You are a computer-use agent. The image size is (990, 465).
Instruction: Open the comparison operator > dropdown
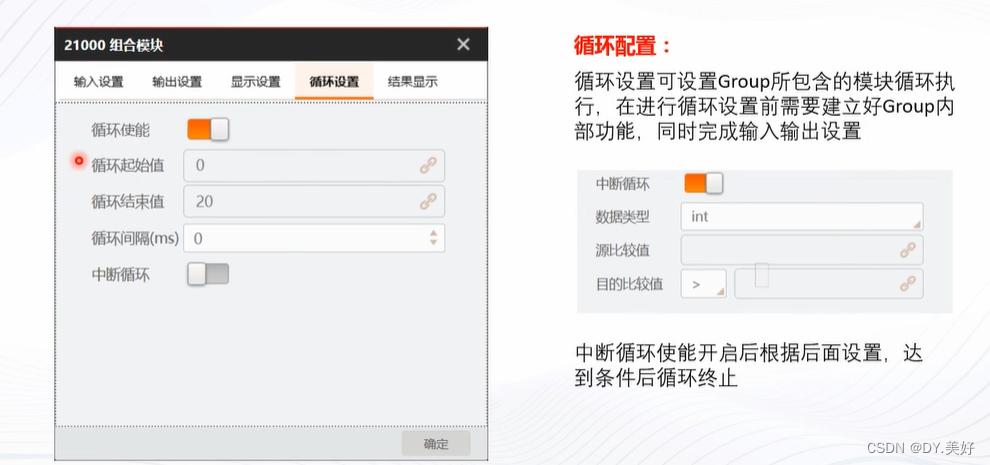click(x=703, y=284)
